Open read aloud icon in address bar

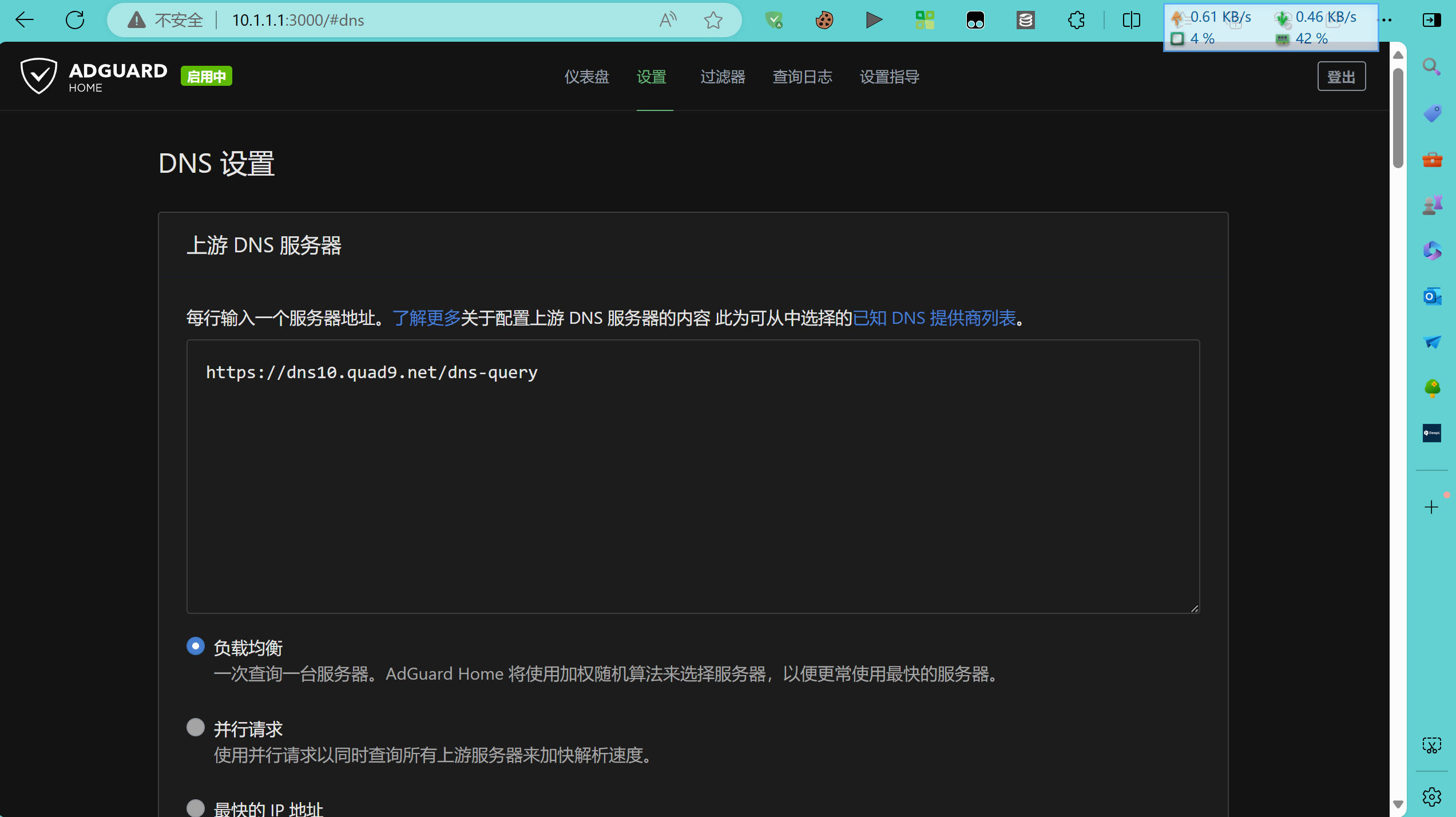click(668, 20)
